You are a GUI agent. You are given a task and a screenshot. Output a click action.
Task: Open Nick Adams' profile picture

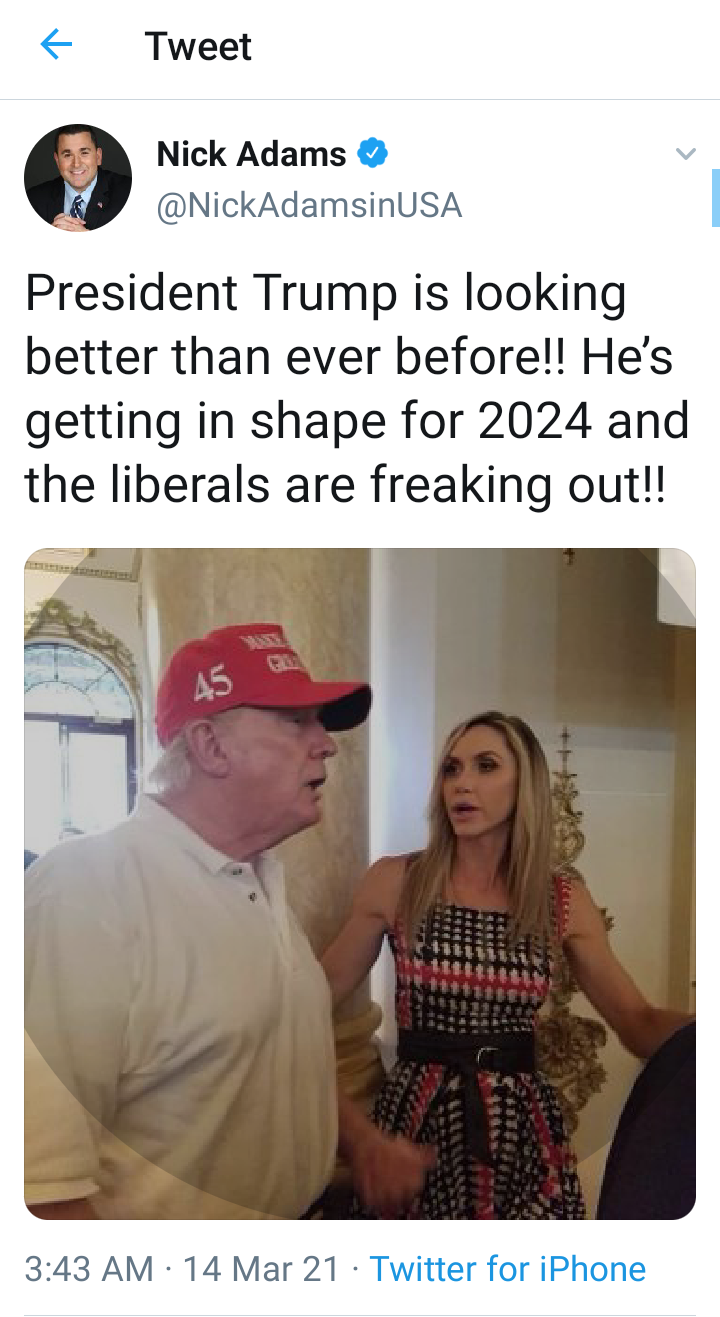point(78,178)
